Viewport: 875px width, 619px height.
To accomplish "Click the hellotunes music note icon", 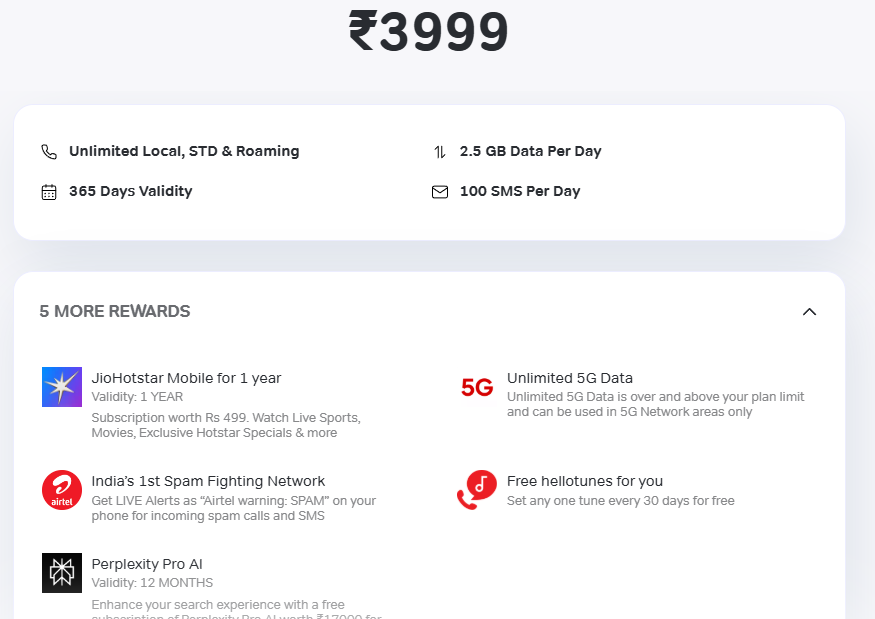I will (x=476, y=490).
